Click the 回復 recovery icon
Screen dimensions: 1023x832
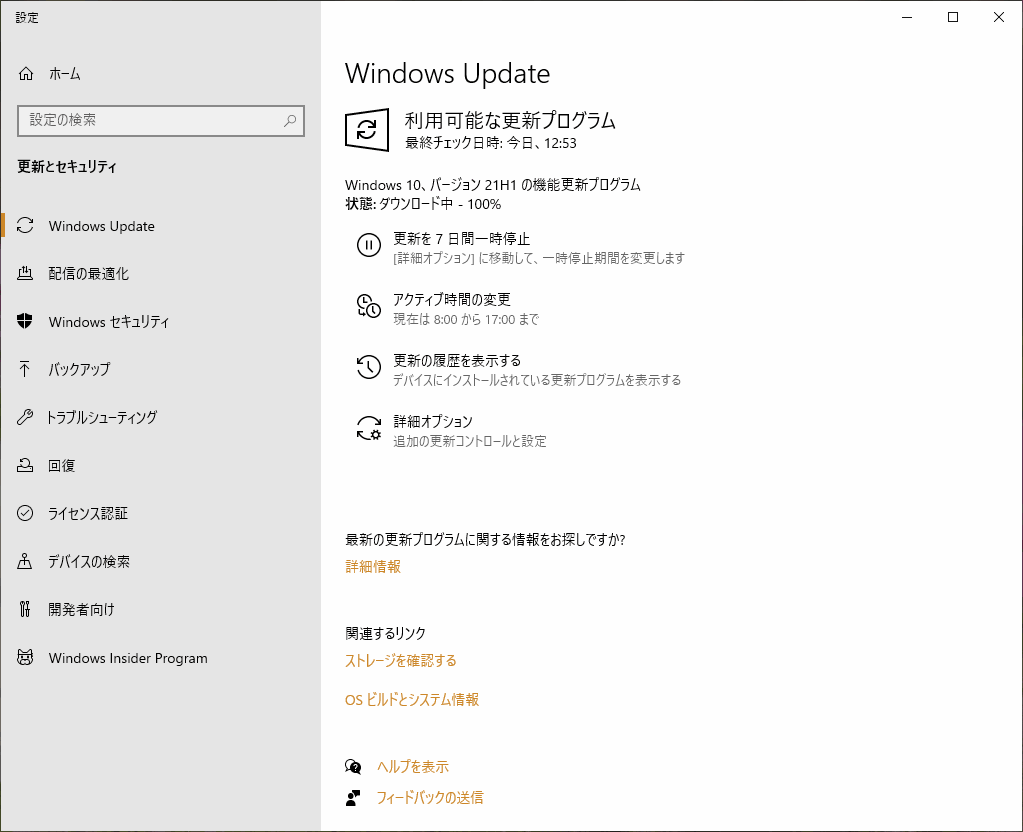pos(25,465)
